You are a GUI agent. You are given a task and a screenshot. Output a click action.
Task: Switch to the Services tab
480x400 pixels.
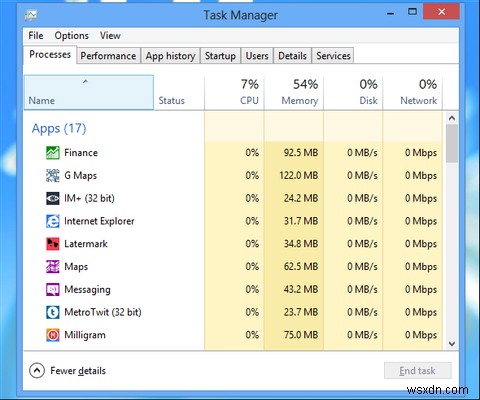(x=333, y=56)
